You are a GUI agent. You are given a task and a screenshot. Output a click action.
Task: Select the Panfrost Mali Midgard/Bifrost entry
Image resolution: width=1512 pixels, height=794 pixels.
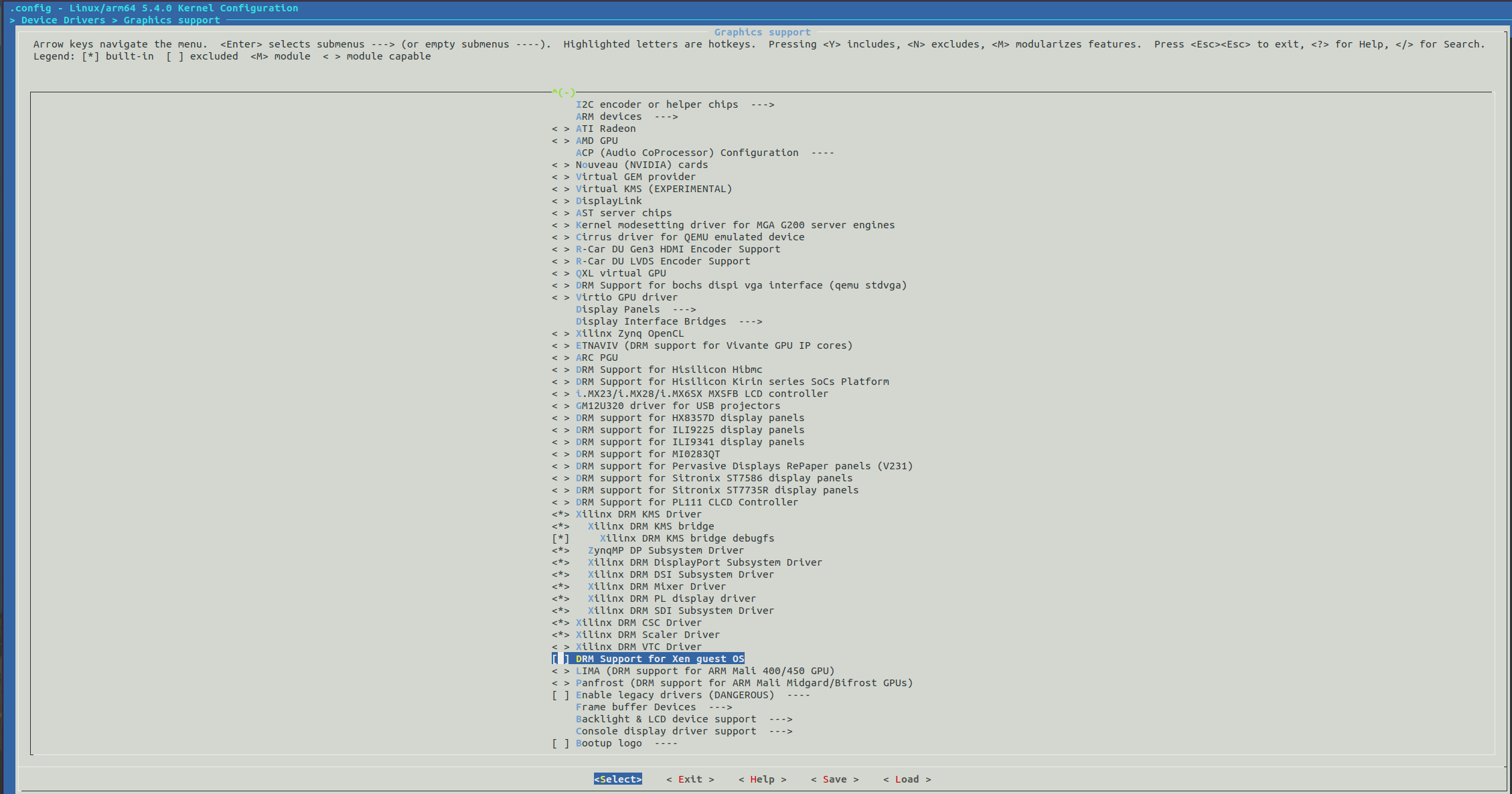click(x=743, y=683)
